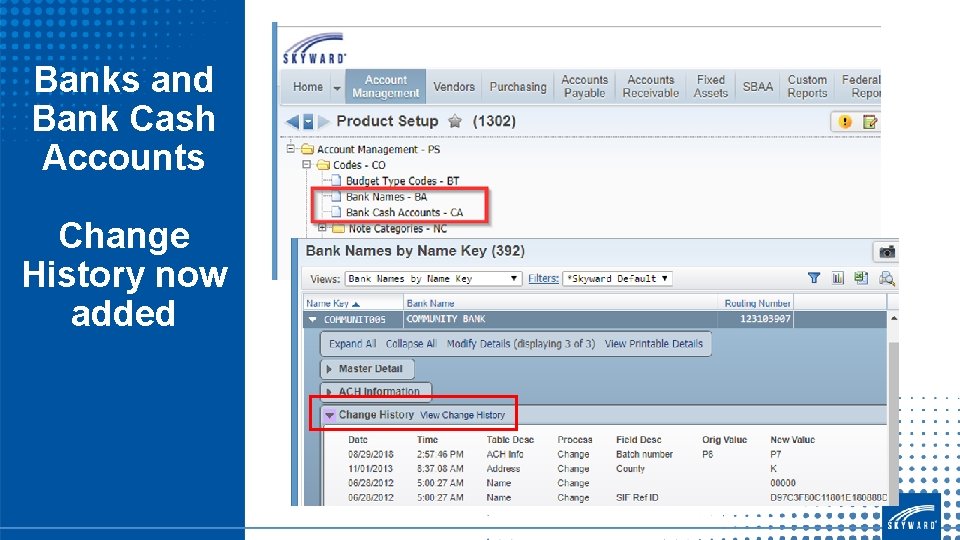Viewport: 960px width, 540px height.
Task: Switch to Vendors tab
Action: (x=454, y=87)
